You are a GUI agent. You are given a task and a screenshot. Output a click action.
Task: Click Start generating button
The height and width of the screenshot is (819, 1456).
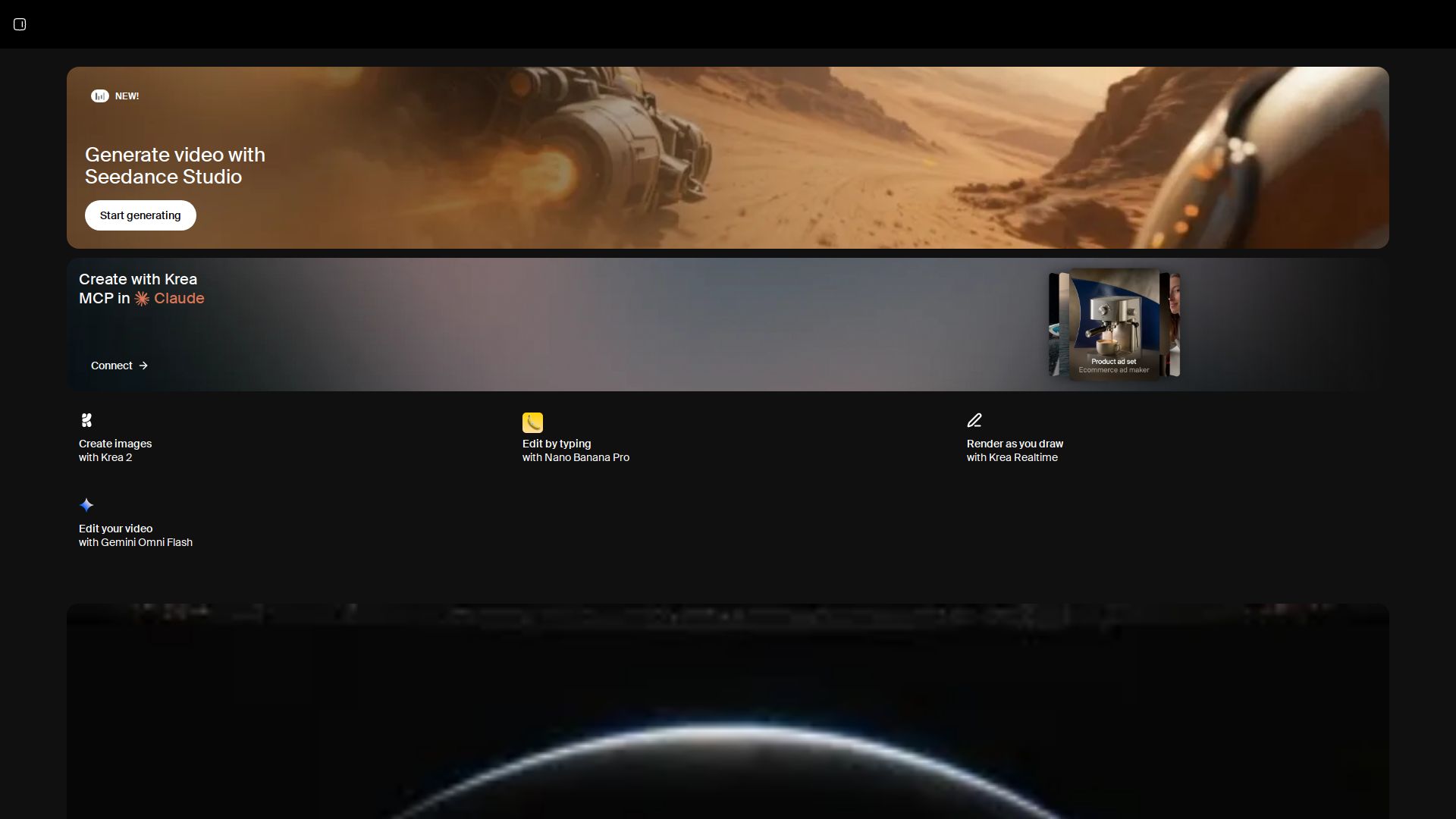(140, 215)
